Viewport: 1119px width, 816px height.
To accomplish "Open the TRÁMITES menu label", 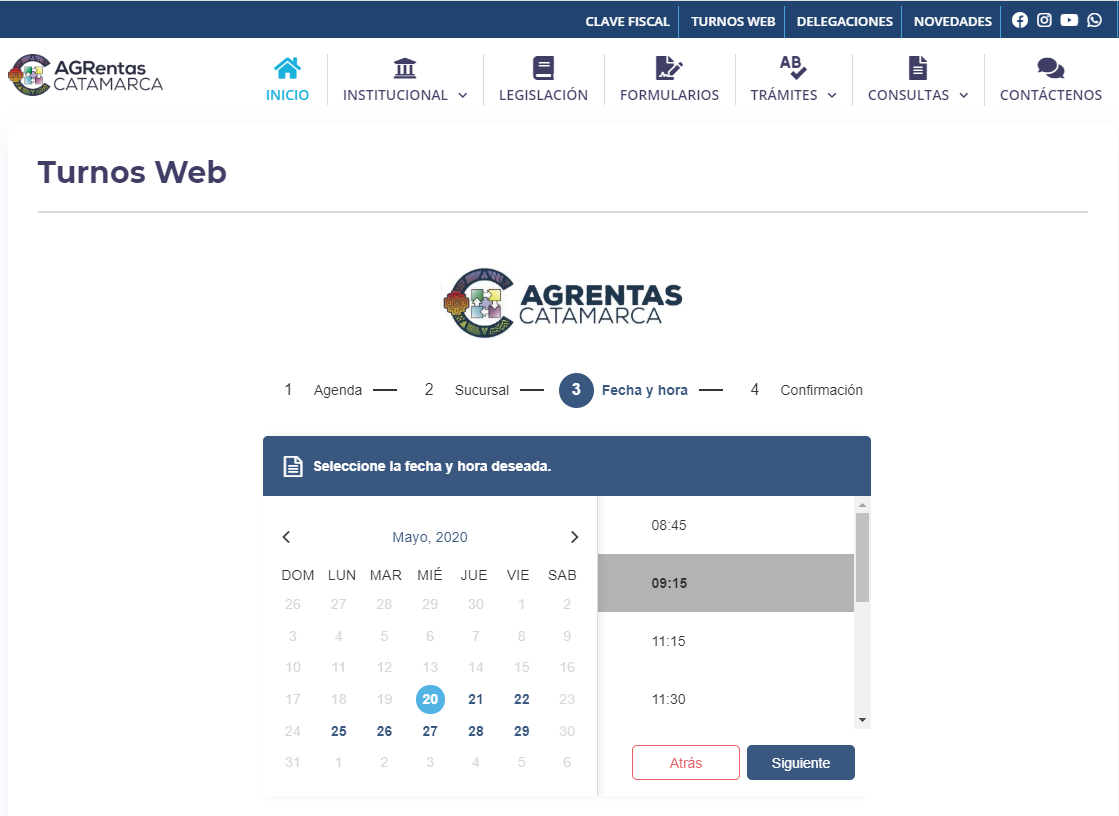I will coord(784,95).
